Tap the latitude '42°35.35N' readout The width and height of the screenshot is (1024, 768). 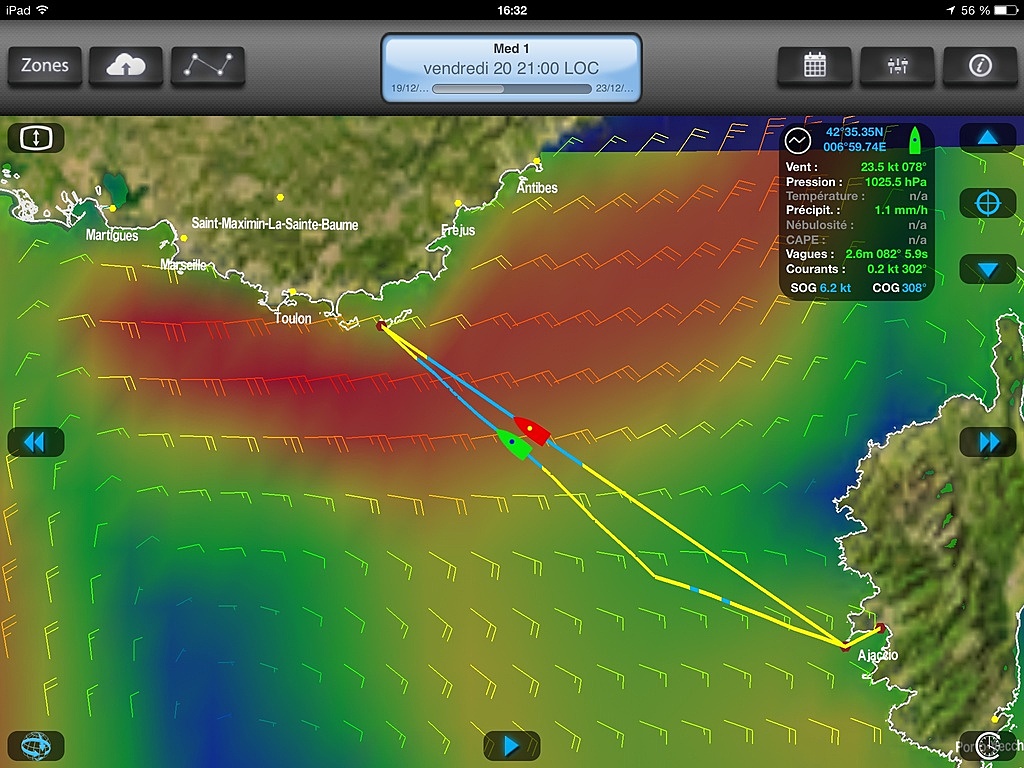854,132
